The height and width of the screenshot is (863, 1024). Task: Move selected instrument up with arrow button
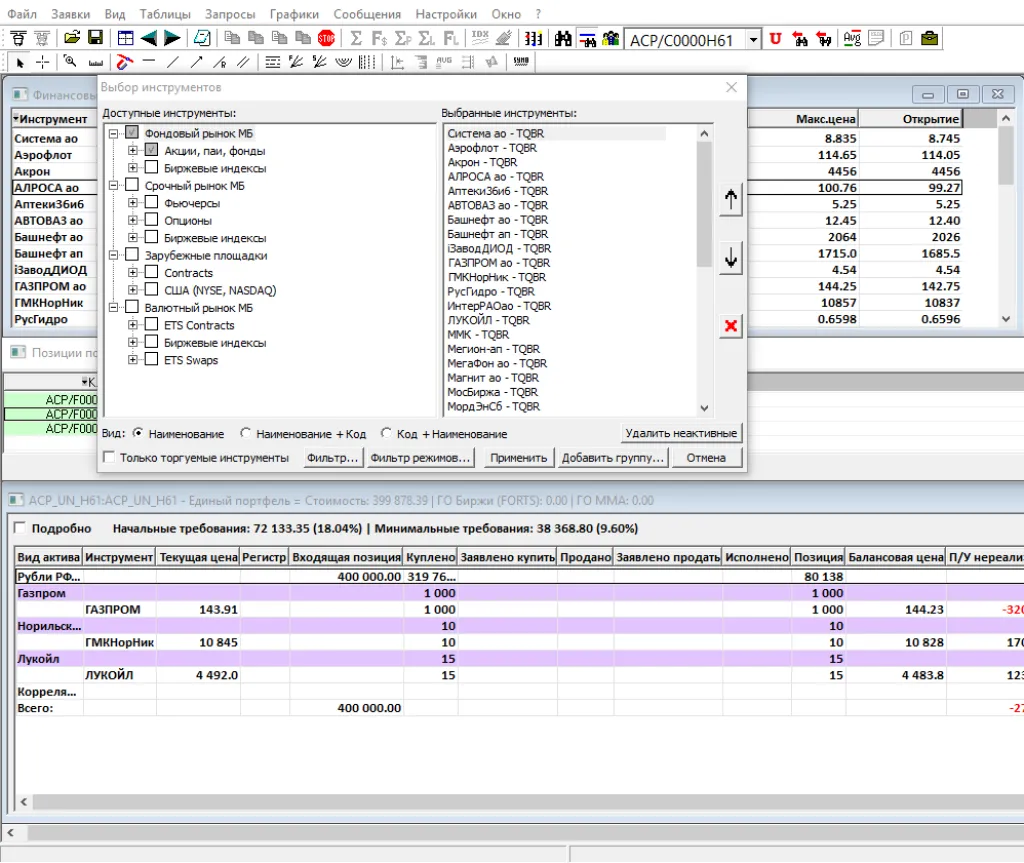(x=731, y=200)
